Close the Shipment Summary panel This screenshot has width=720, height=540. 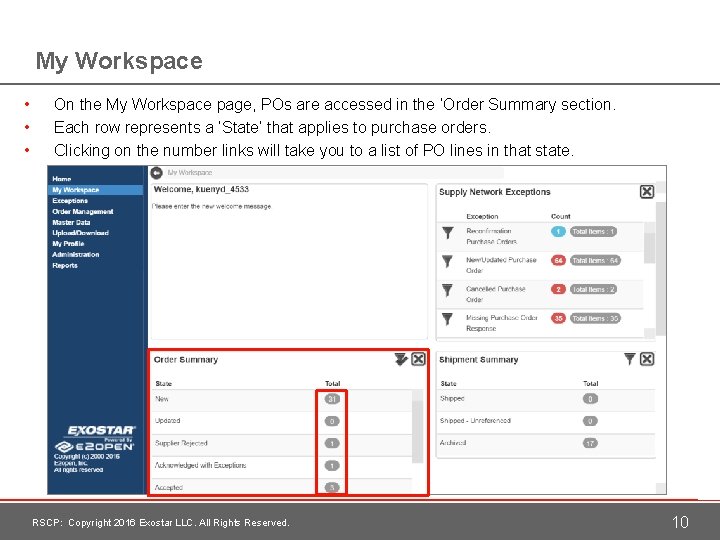point(647,359)
